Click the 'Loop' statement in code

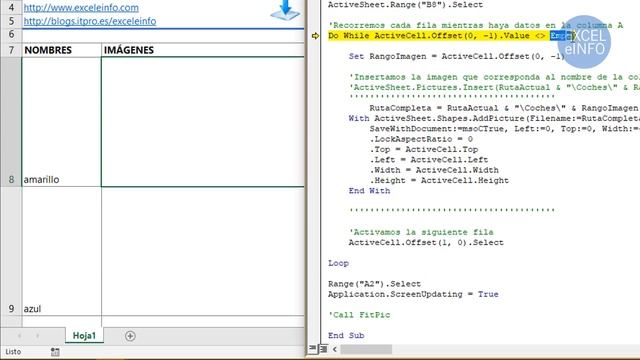coord(338,263)
